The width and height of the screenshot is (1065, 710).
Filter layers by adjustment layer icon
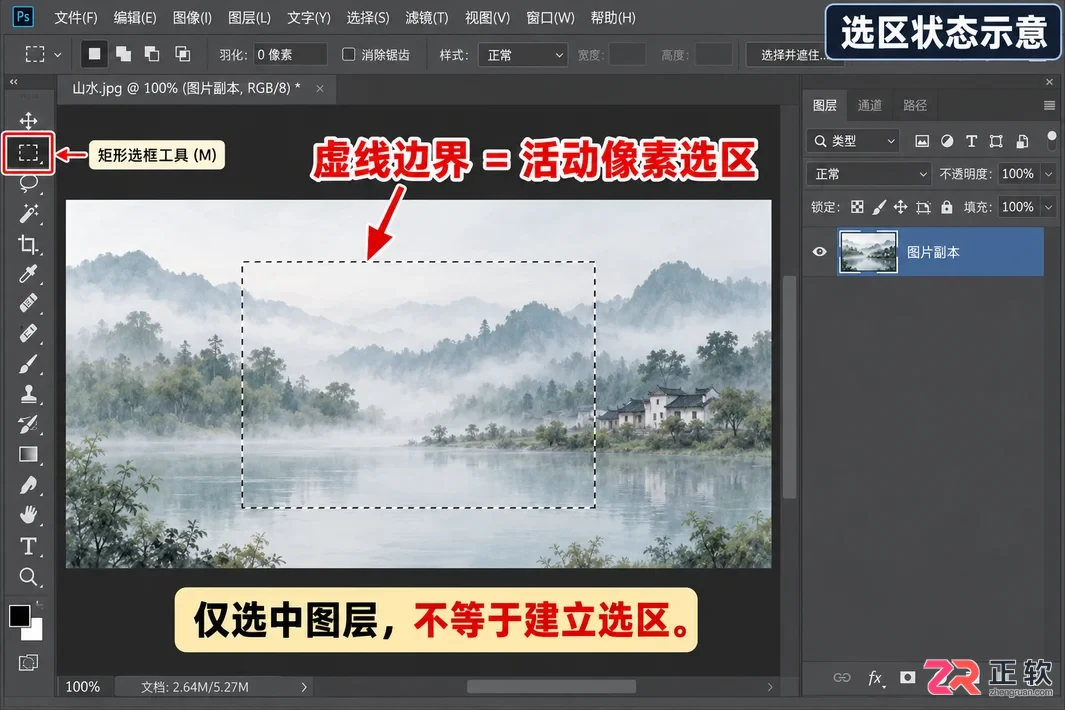click(x=947, y=141)
